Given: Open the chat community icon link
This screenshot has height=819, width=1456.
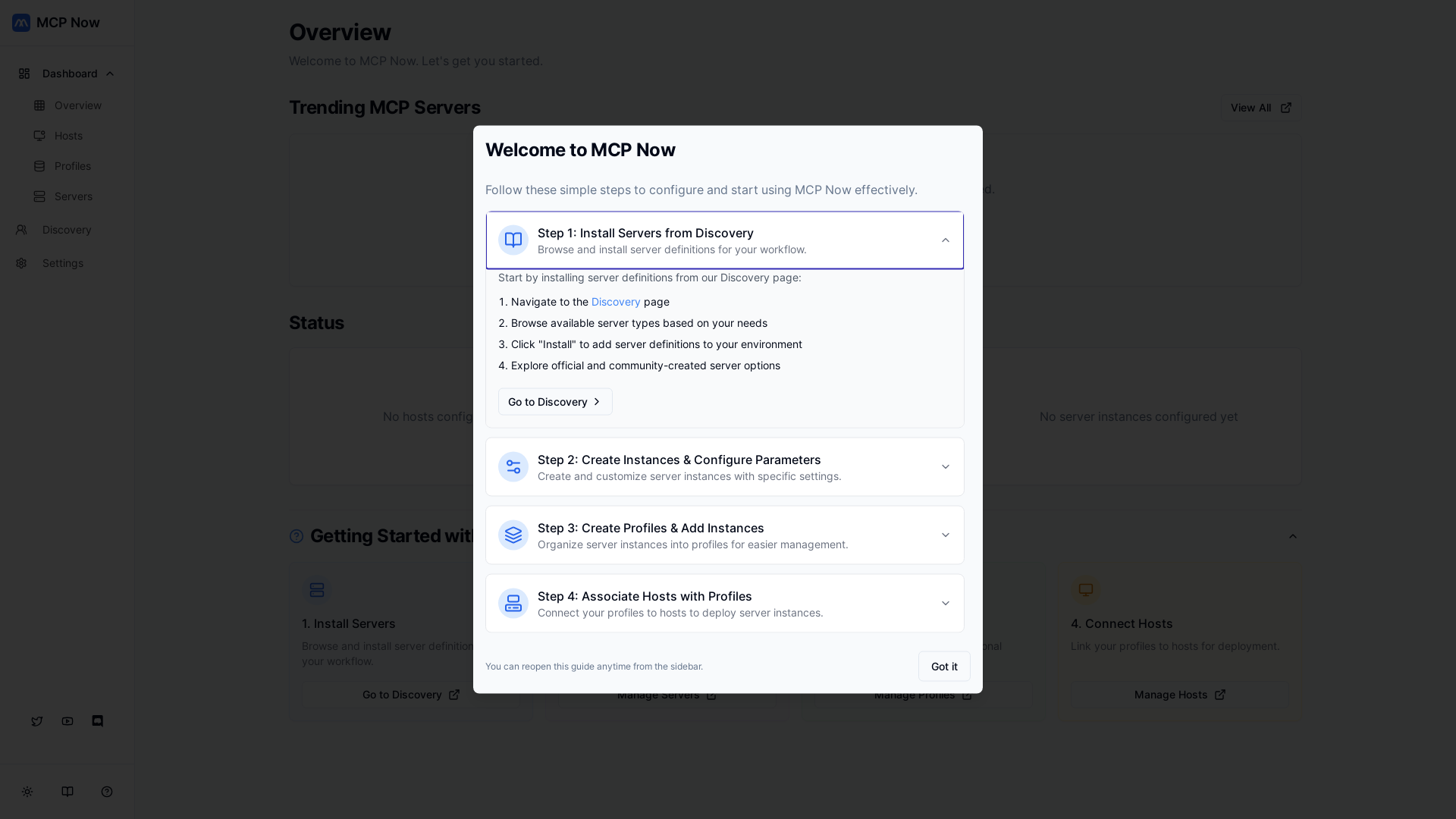Looking at the screenshot, I should (98, 721).
